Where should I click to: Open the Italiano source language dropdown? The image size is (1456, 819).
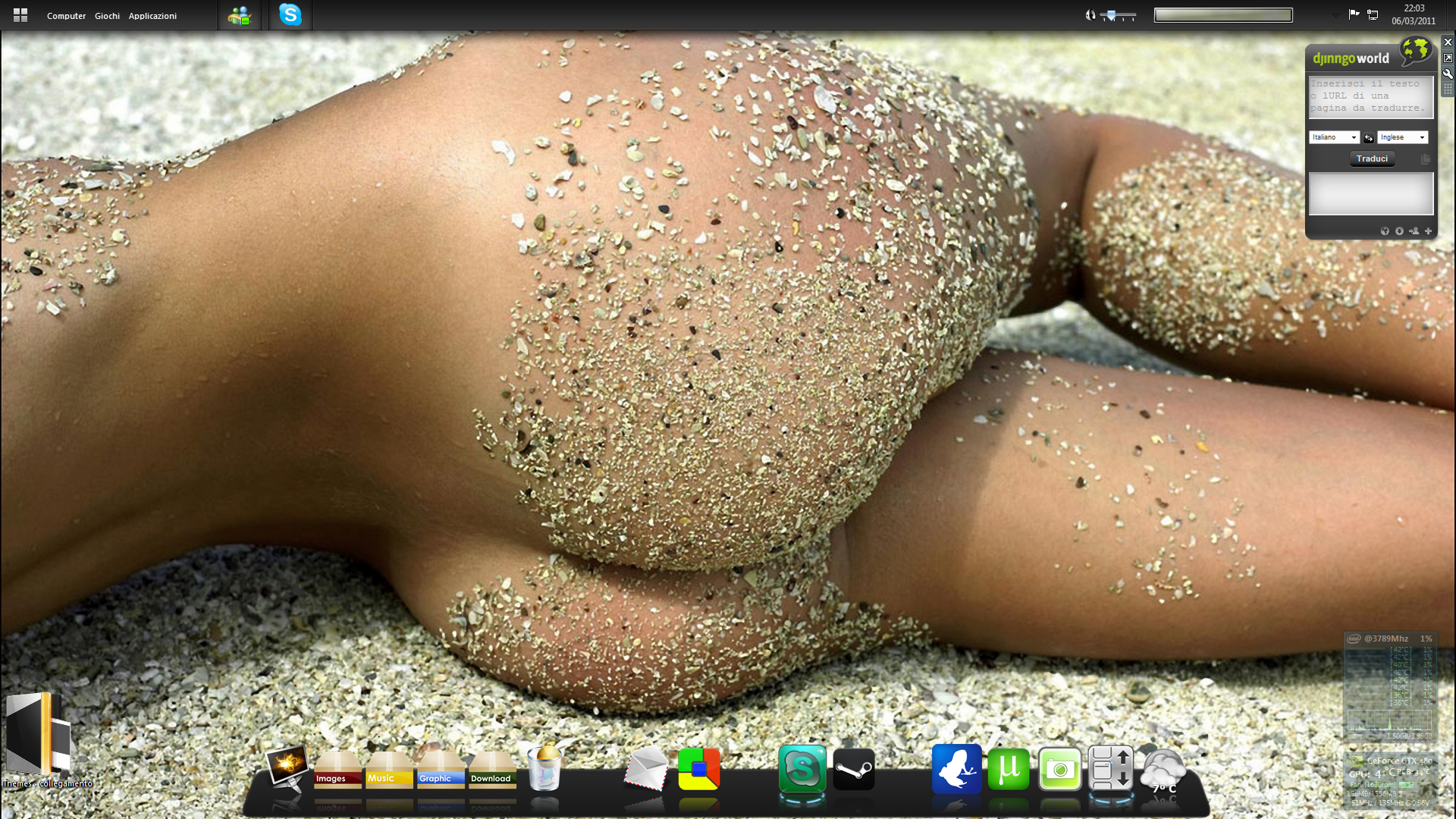pos(1334,137)
